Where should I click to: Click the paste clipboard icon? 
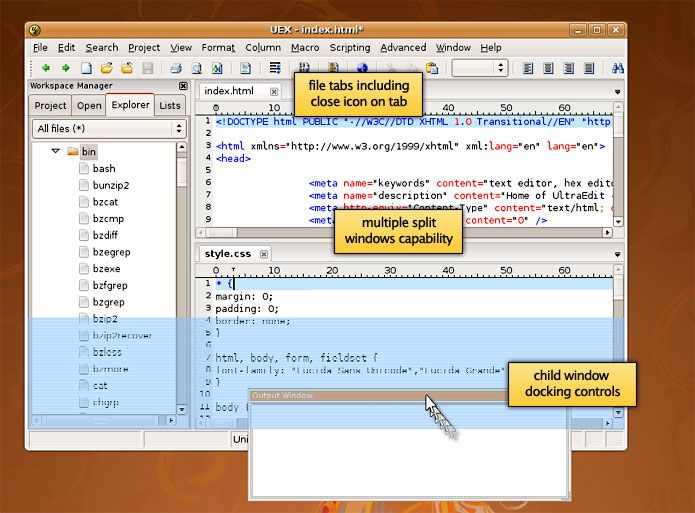[x=432, y=68]
